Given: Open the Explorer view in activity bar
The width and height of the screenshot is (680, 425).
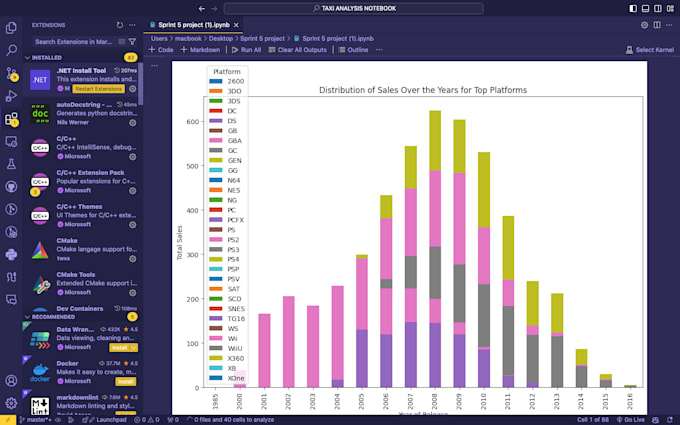Looking at the screenshot, I should pos(12,27).
